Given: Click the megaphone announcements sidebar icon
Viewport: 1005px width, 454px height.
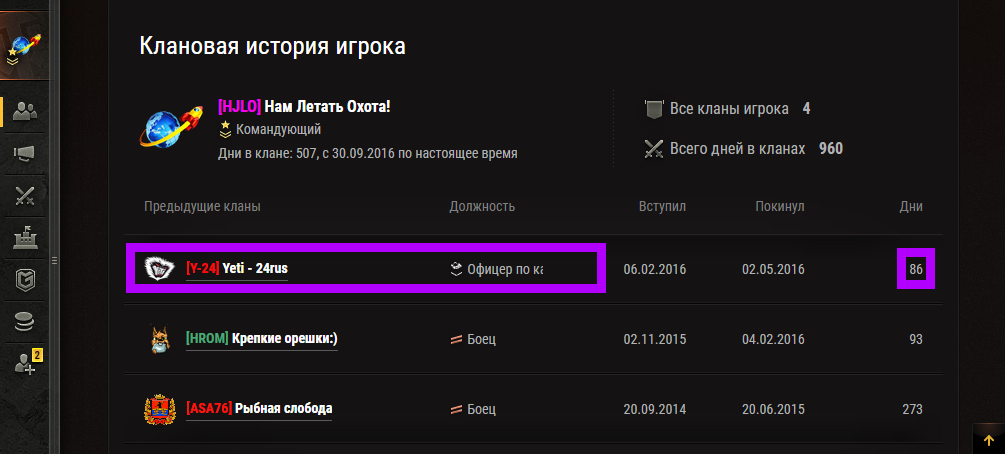Looking at the screenshot, I should (x=25, y=152).
